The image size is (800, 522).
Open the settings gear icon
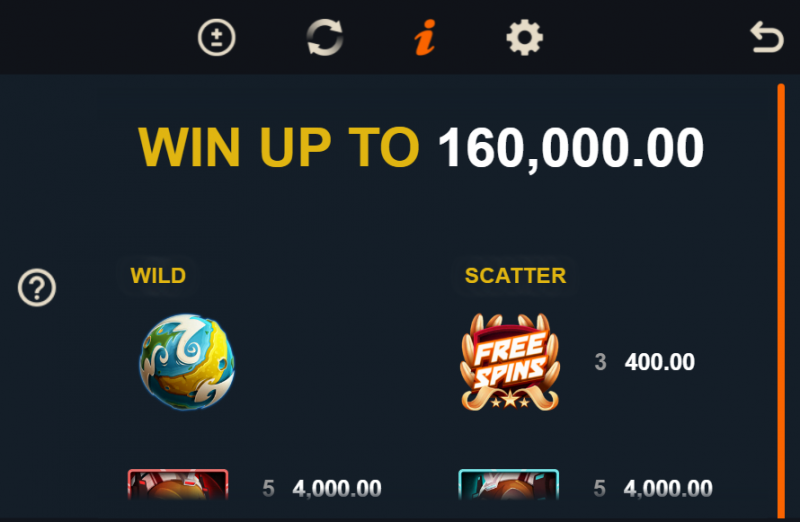pyautogui.click(x=524, y=37)
